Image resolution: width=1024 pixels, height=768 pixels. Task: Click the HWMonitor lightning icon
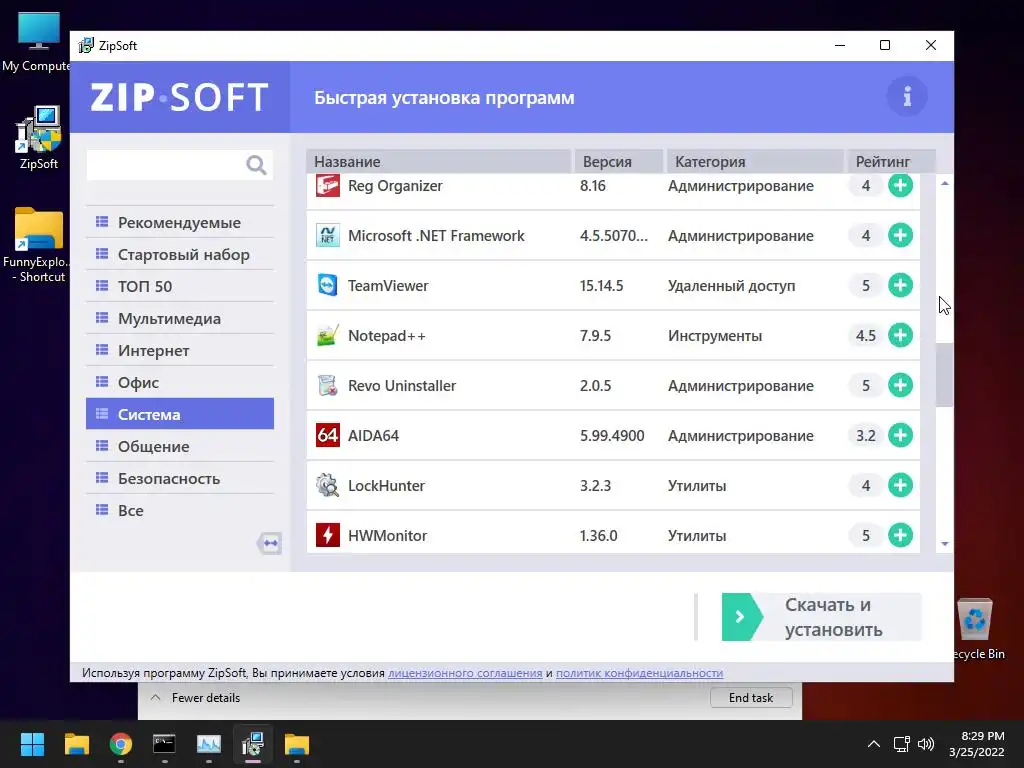(x=328, y=536)
